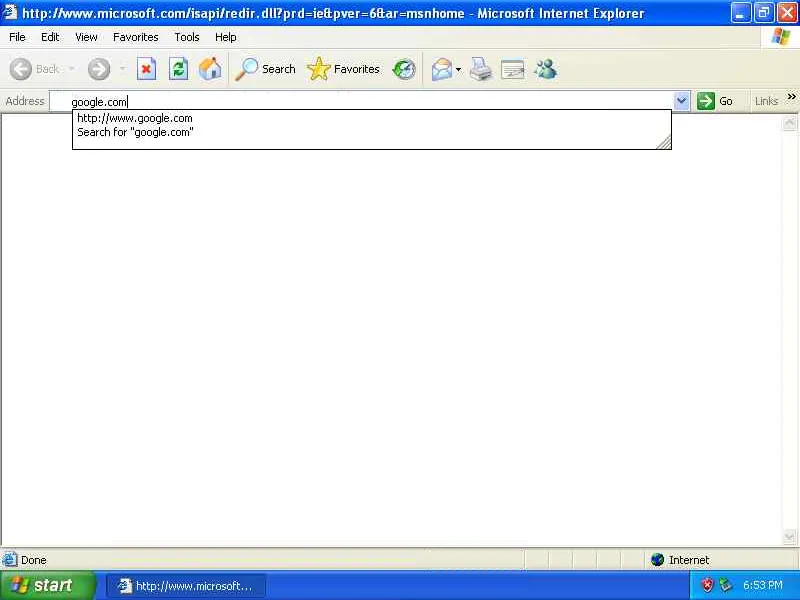Open the Favorites menu
This screenshot has height=600, width=800.
[x=136, y=37]
